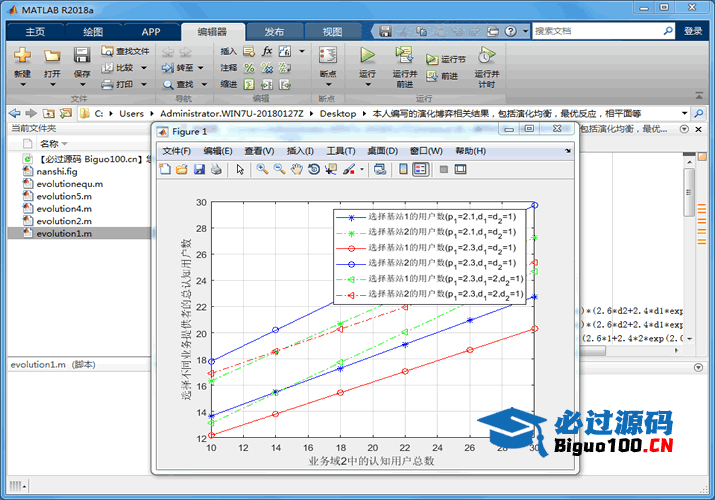Click the Show Plot Tools icon

(x=461, y=170)
